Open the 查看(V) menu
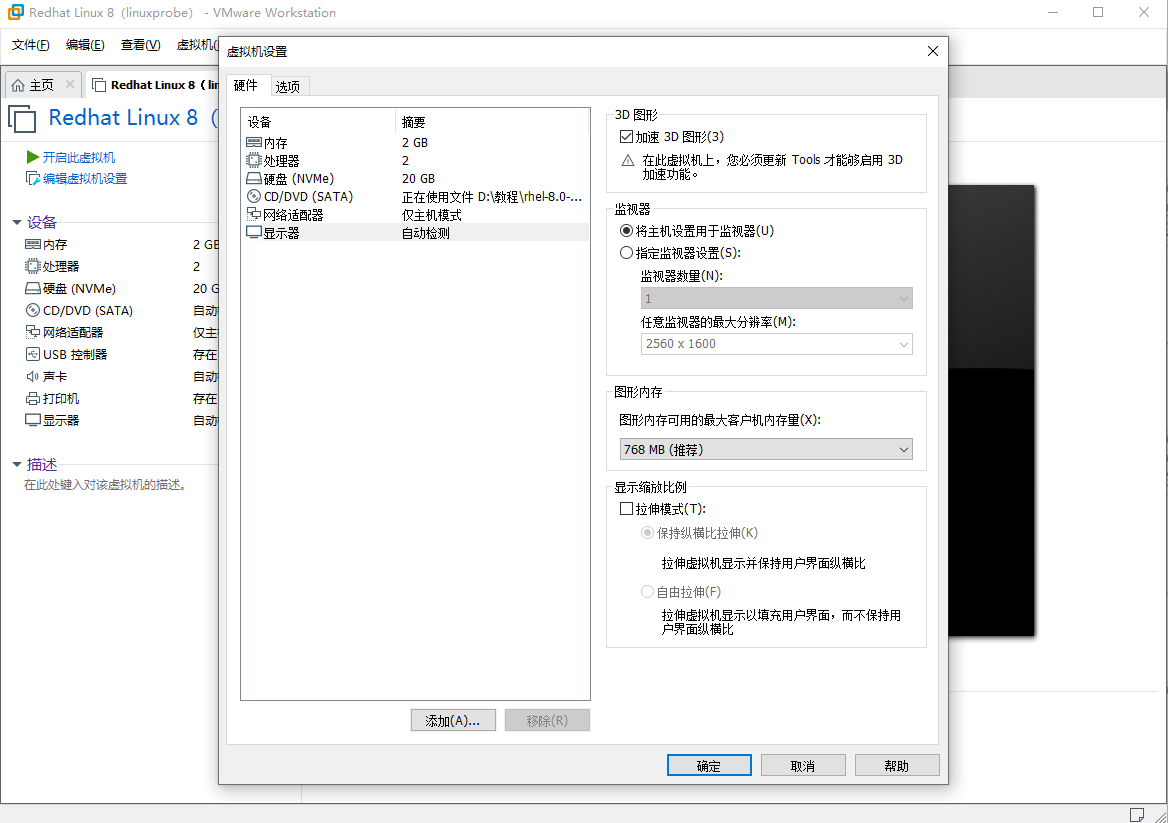This screenshot has height=823, width=1168. [x=141, y=45]
